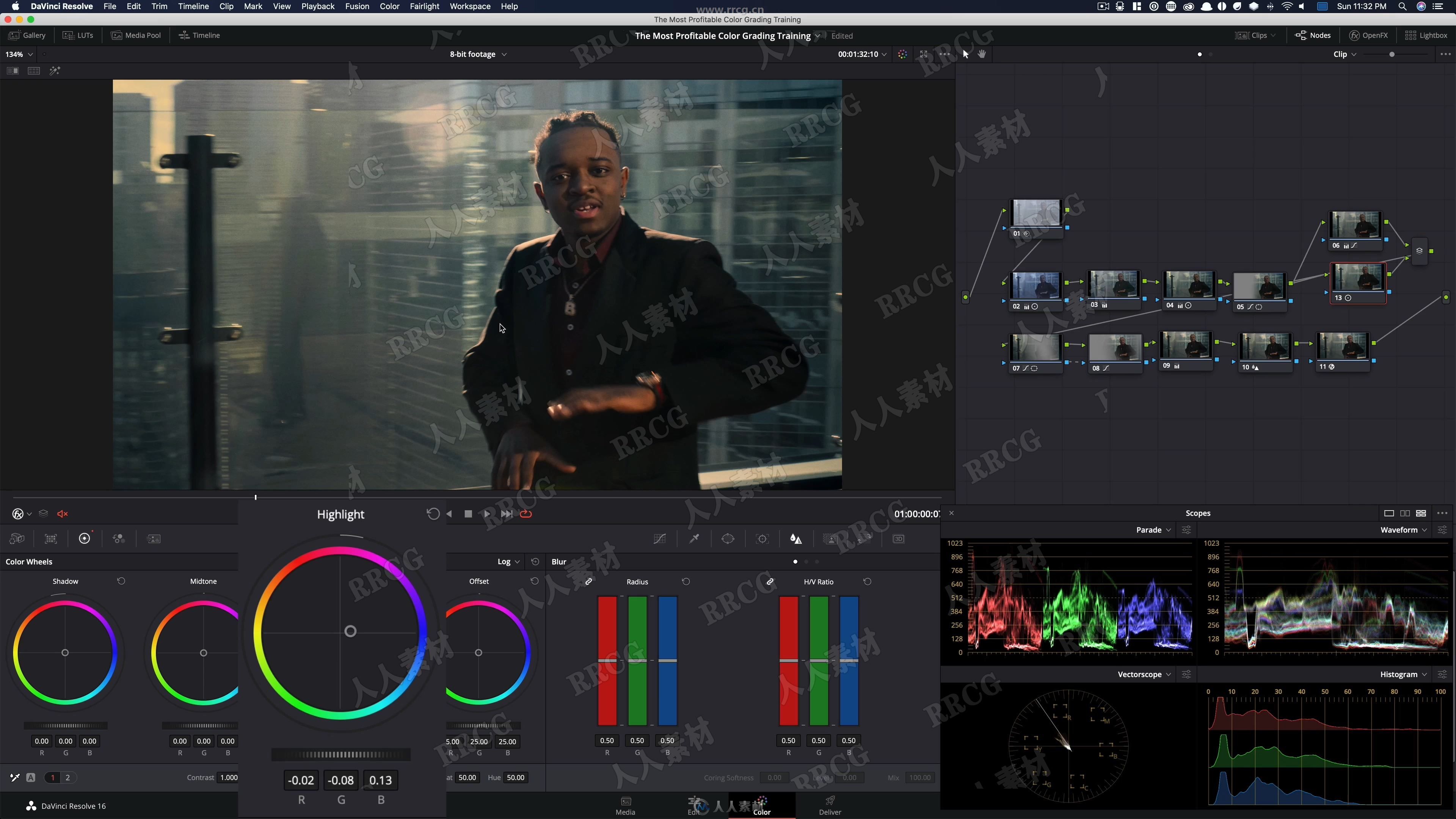The width and height of the screenshot is (1456, 819).
Task: Adjust the red Radius slider
Action: [x=607, y=660]
